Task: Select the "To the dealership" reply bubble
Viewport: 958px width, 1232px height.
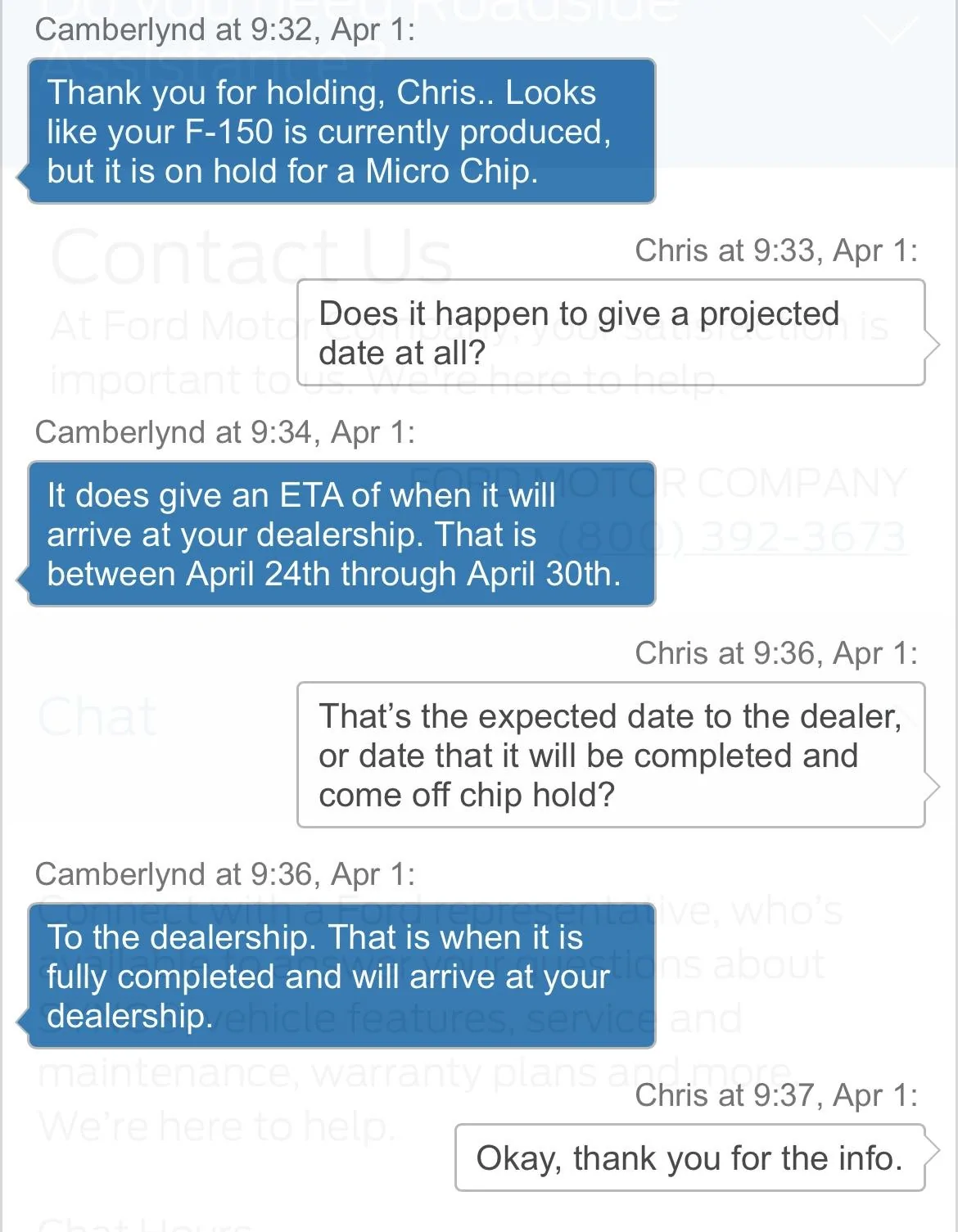Action: click(341, 976)
